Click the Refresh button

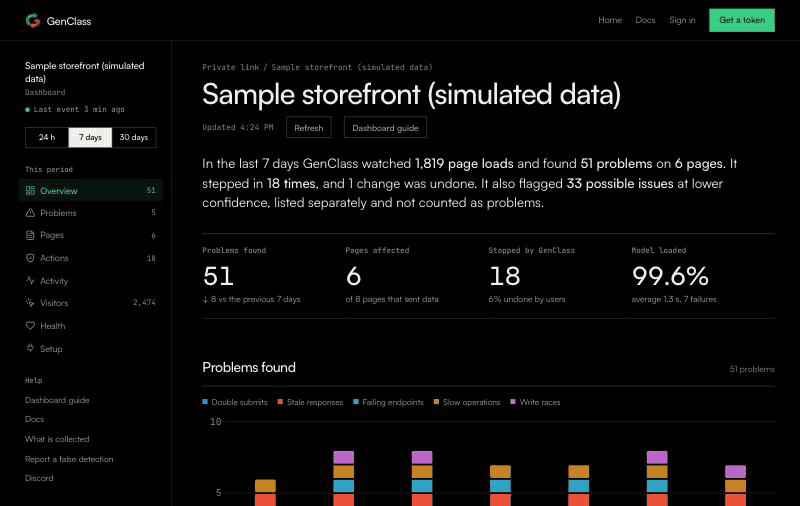pyautogui.click(x=309, y=128)
